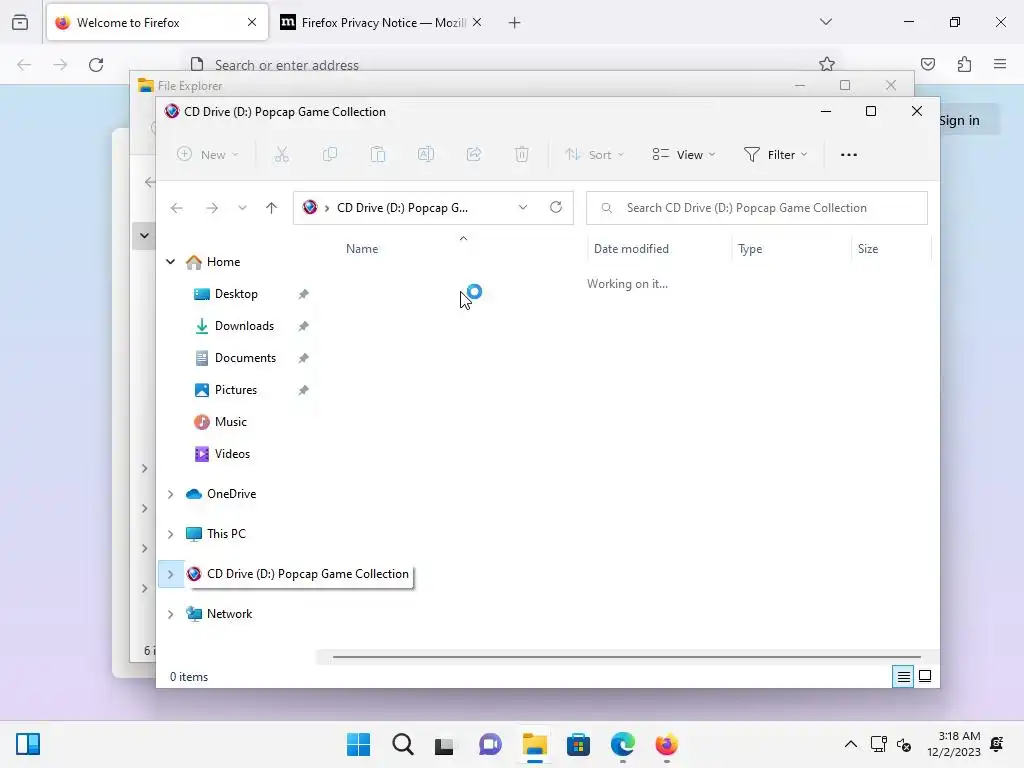
Task: Expand the CD Drive (D:) tree node
Action: 170,574
